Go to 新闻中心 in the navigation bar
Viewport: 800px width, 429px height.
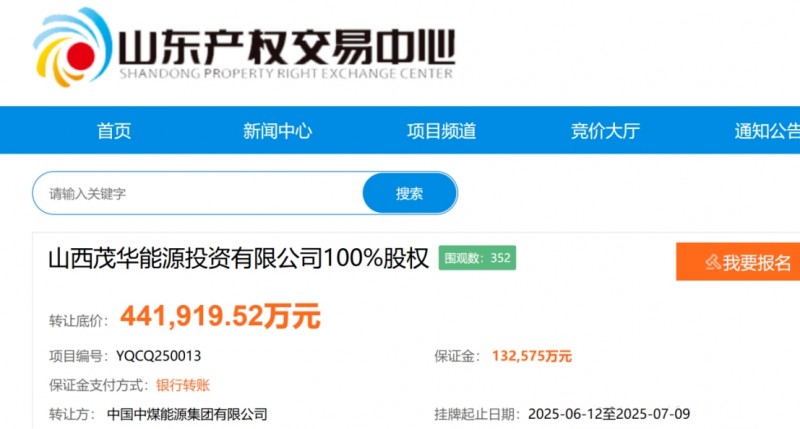pyautogui.click(x=277, y=131)
